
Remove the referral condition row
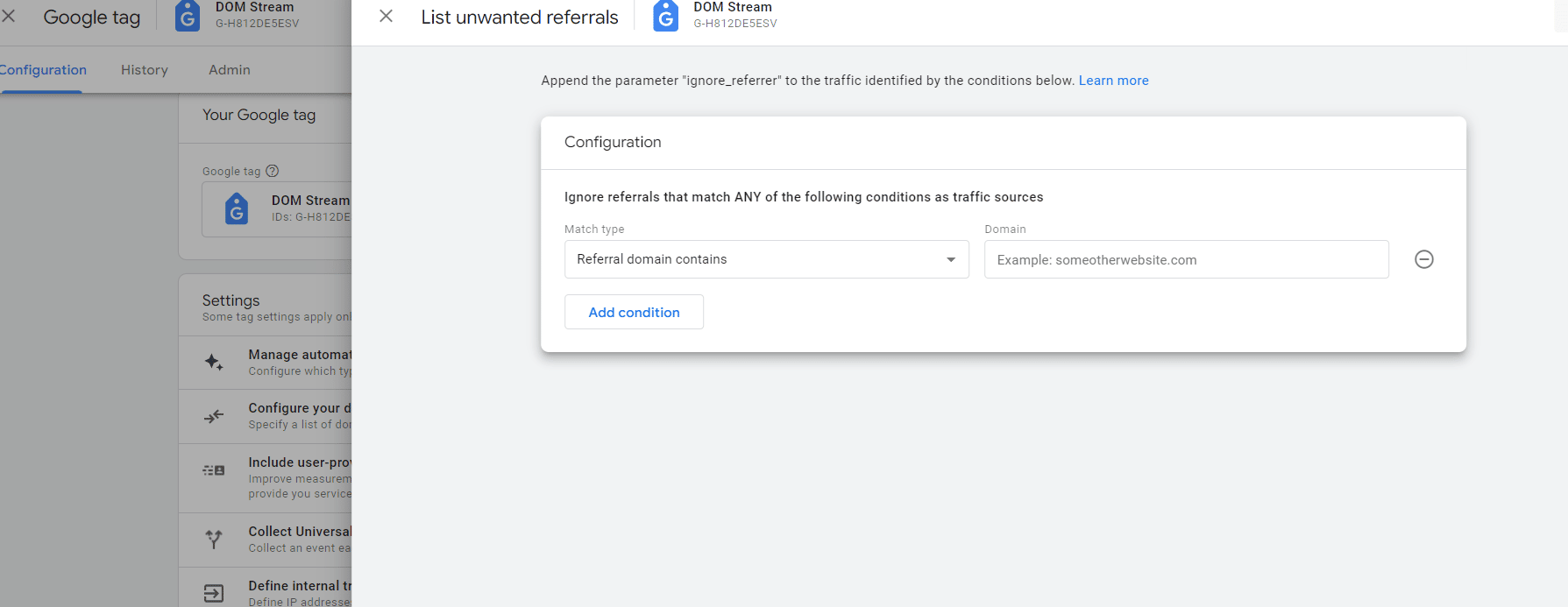[1423, 259]
